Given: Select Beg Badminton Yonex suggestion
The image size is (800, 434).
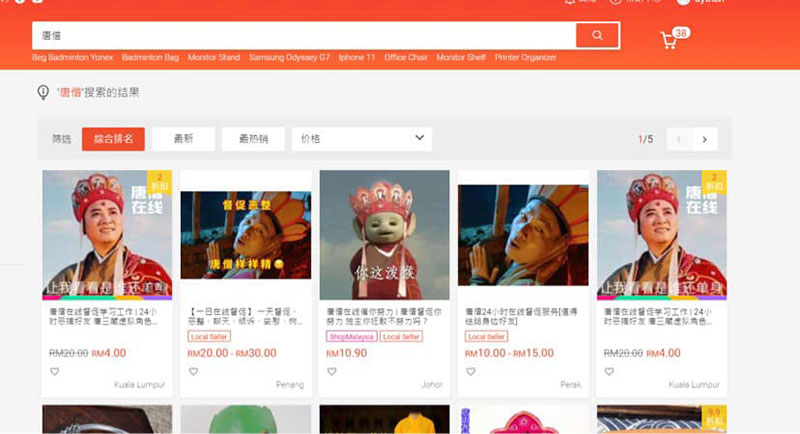Looking at the screenshot, I should tap(72, 57).
